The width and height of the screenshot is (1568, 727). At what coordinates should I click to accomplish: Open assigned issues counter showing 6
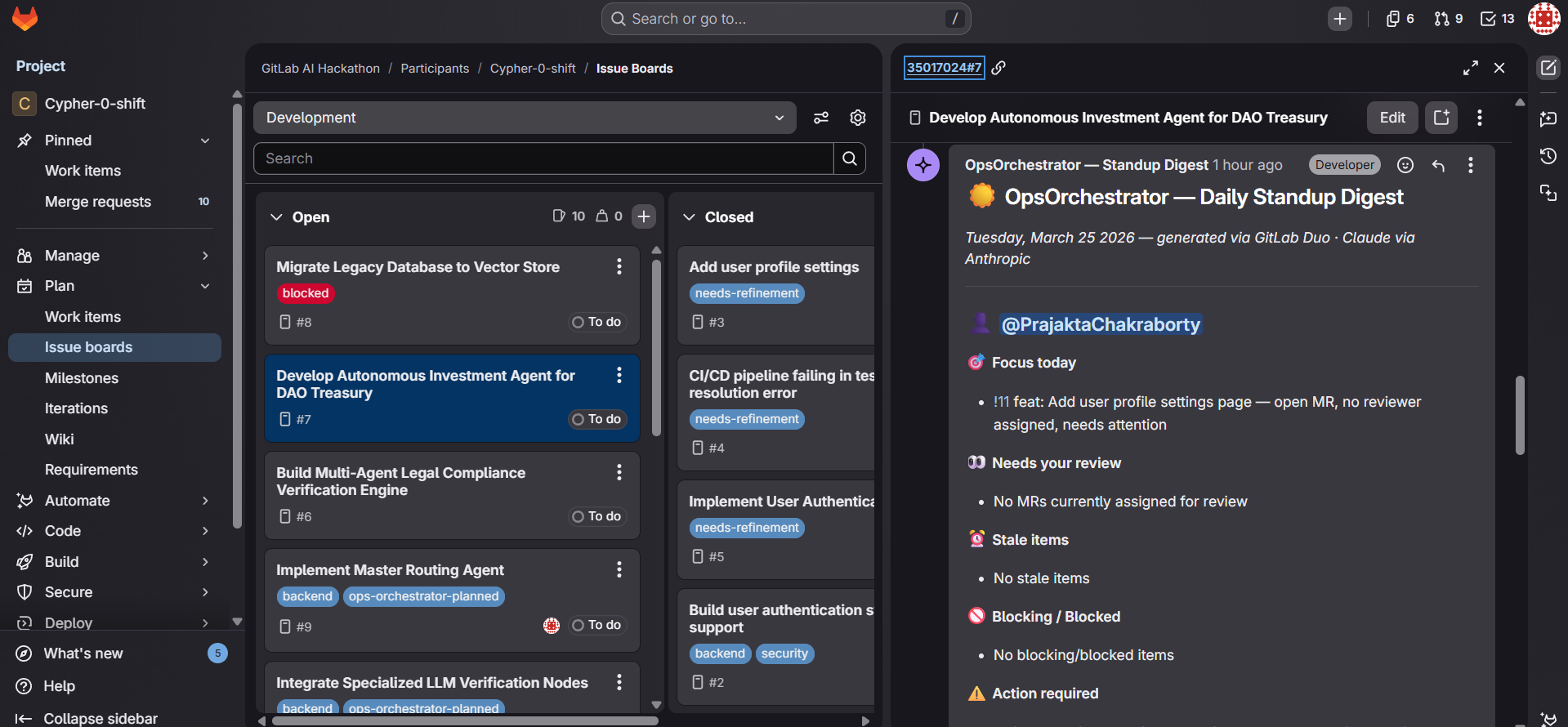[x=1400, y=19]
